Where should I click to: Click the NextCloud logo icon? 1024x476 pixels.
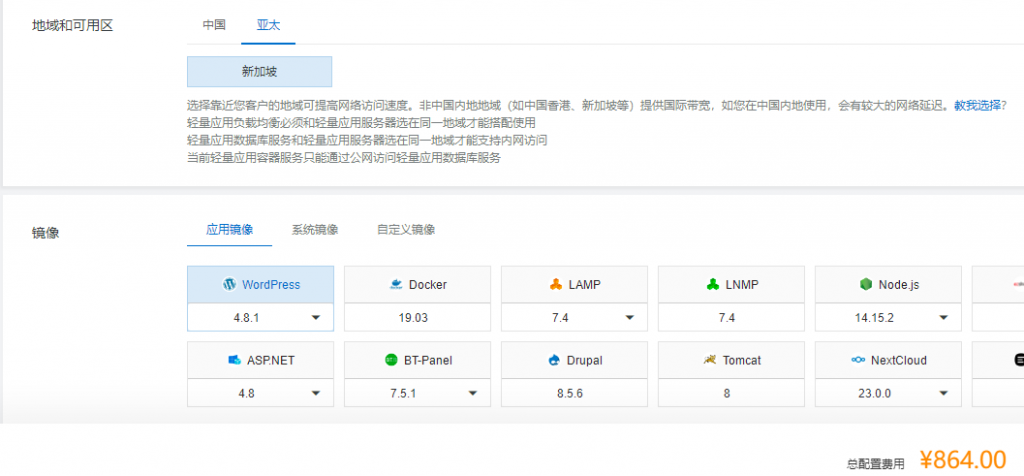tap(858, 360)
